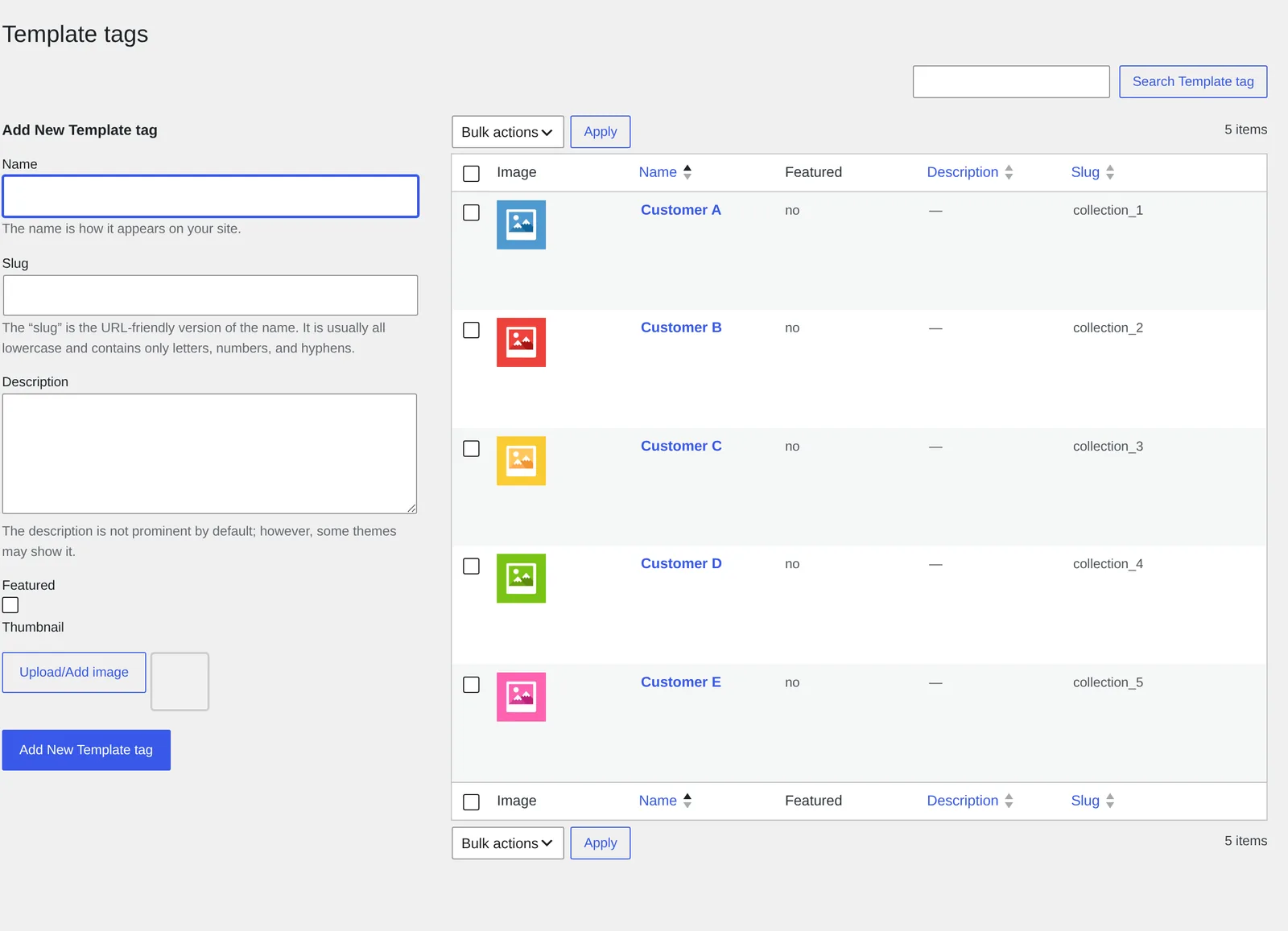Select the Customer D row checkbox

click(472, 566)
